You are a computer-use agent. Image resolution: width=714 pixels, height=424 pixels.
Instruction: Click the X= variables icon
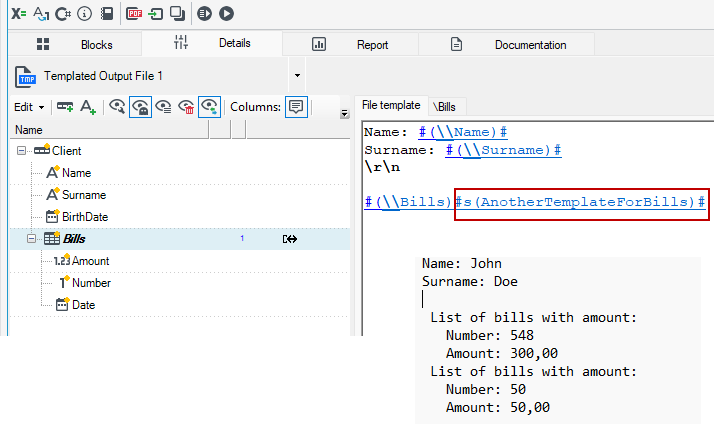pos(19,14)
